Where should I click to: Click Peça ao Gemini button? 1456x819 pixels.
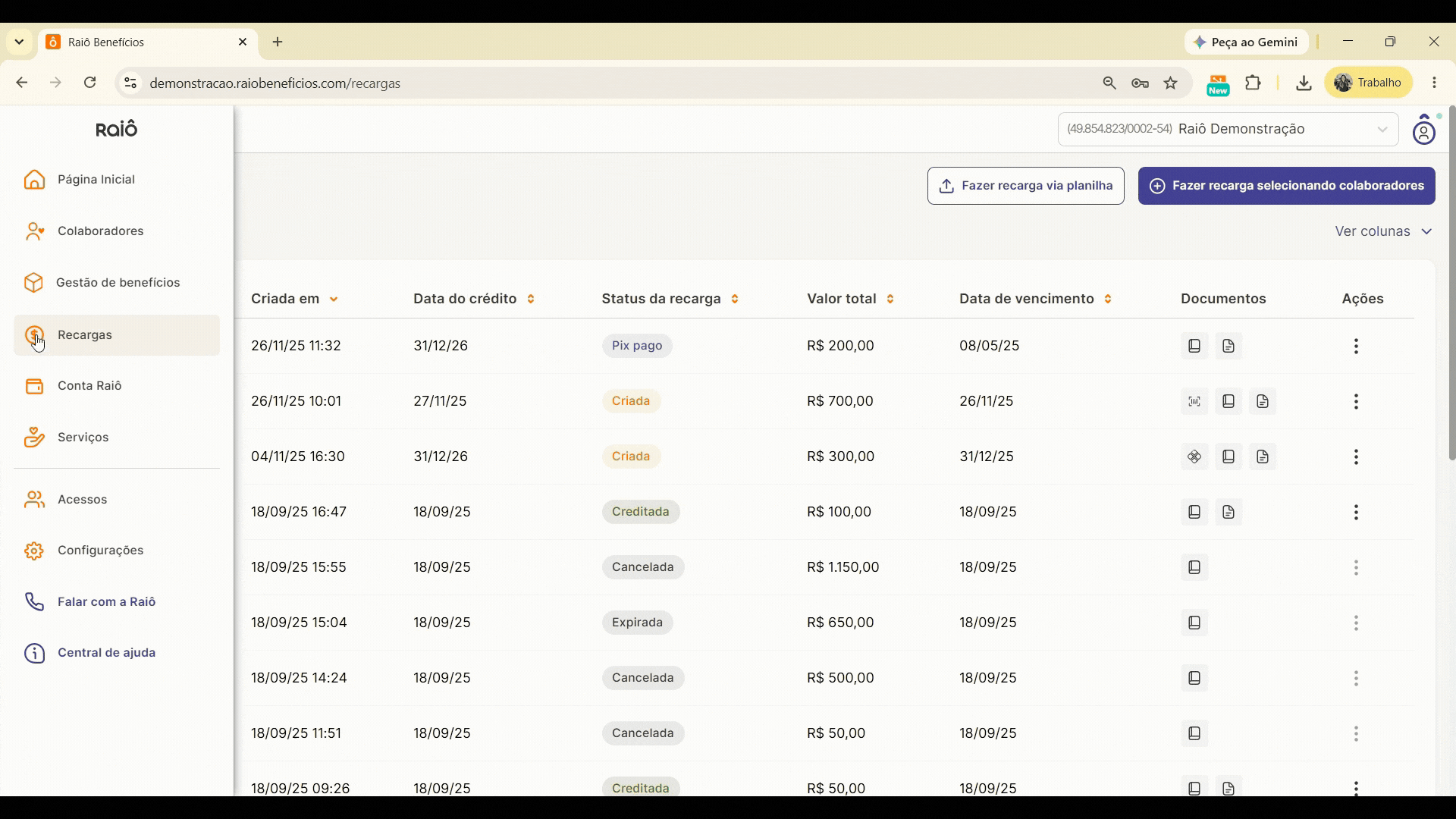point(1246,42)
